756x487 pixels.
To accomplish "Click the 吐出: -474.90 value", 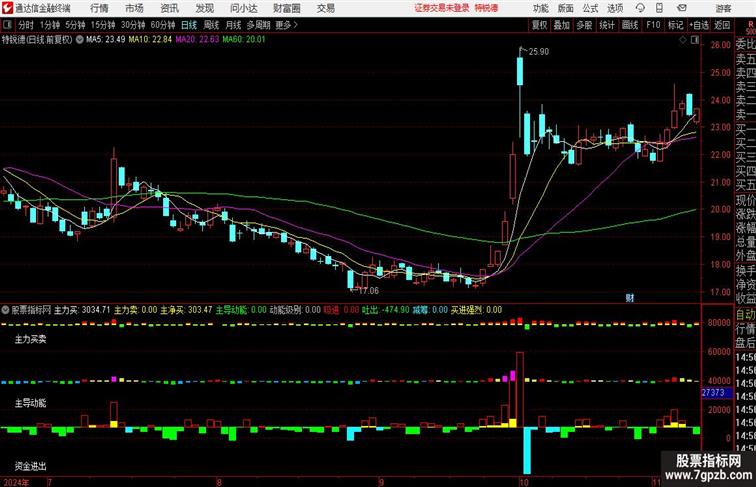I will 385,310.
